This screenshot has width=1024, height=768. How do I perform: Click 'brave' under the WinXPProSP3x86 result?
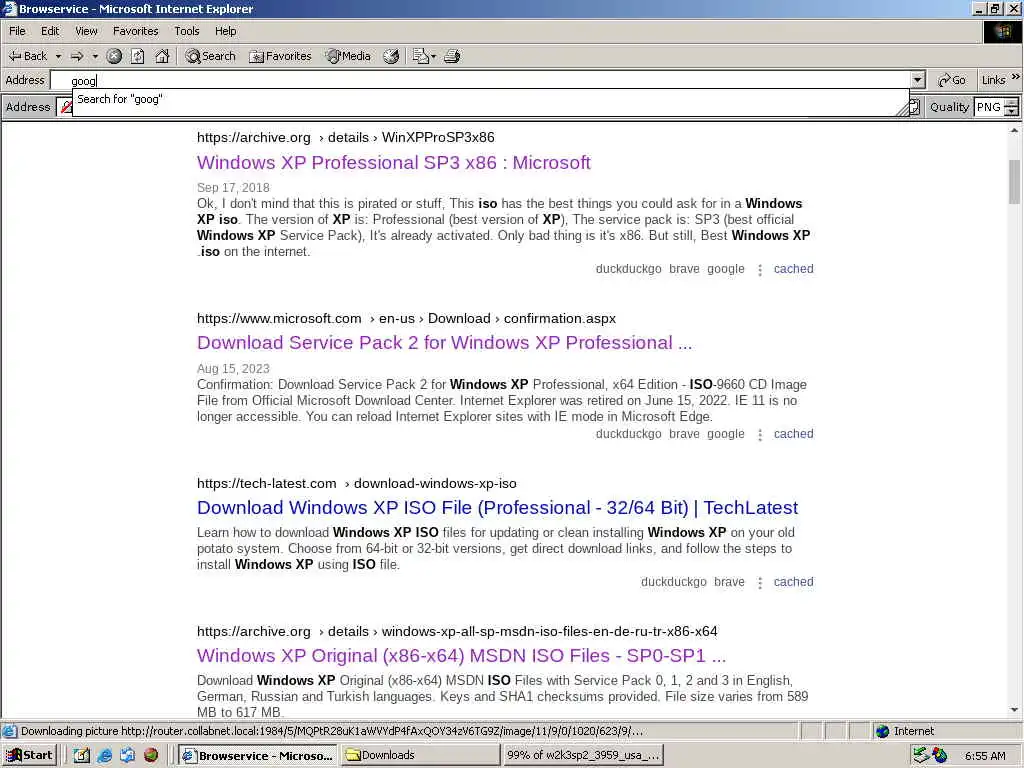pos(684,269)
